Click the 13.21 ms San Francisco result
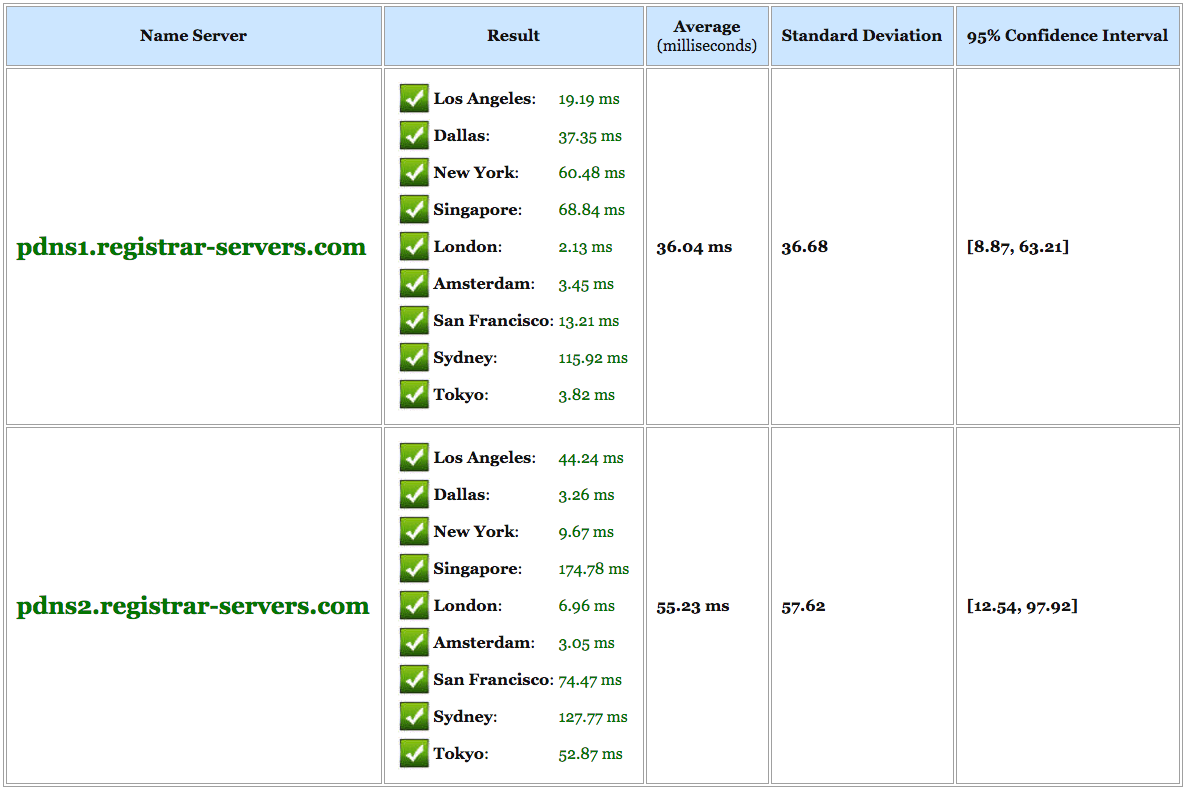1186x789 pixels. [x=588, y=322]
